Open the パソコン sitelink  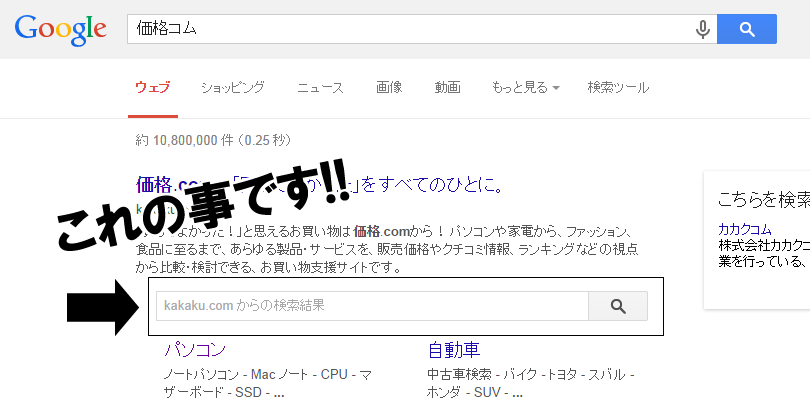pos(195,350)
